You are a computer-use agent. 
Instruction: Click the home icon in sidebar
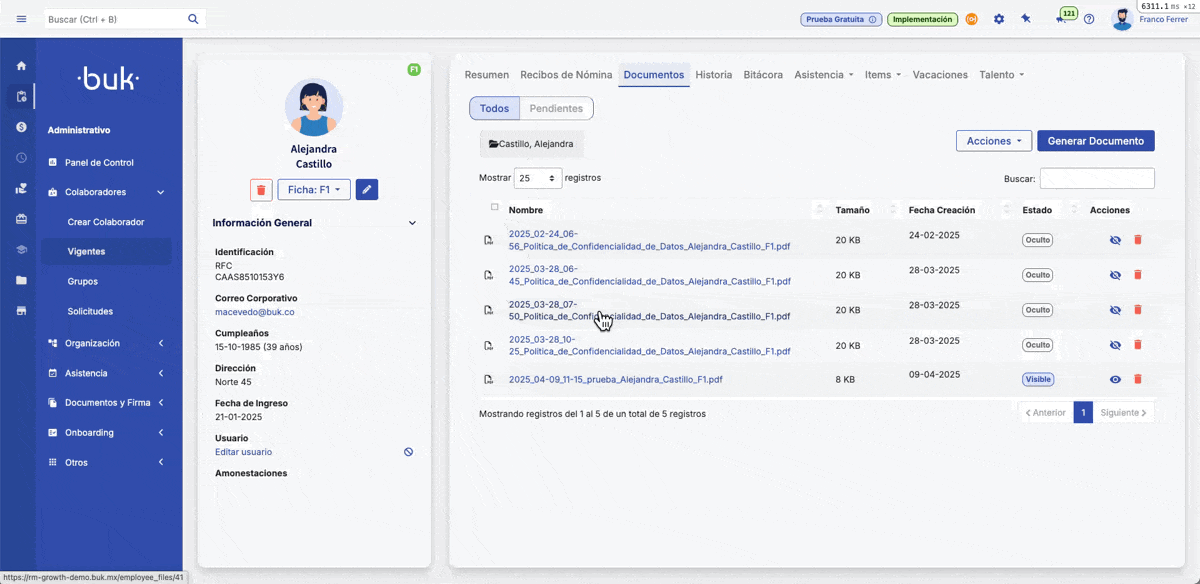pos(21,66)
